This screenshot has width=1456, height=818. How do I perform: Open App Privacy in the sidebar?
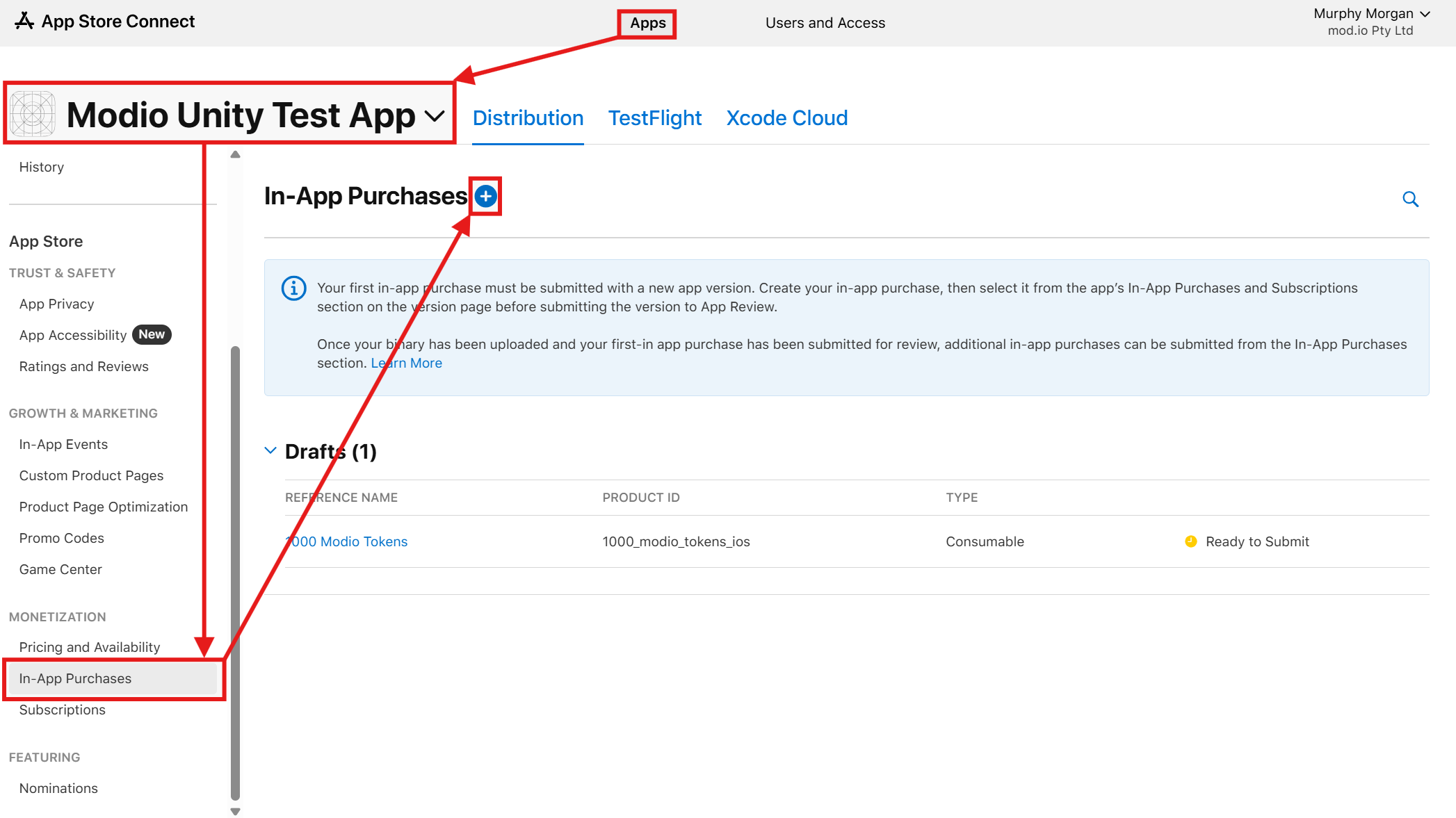[56, 304]
